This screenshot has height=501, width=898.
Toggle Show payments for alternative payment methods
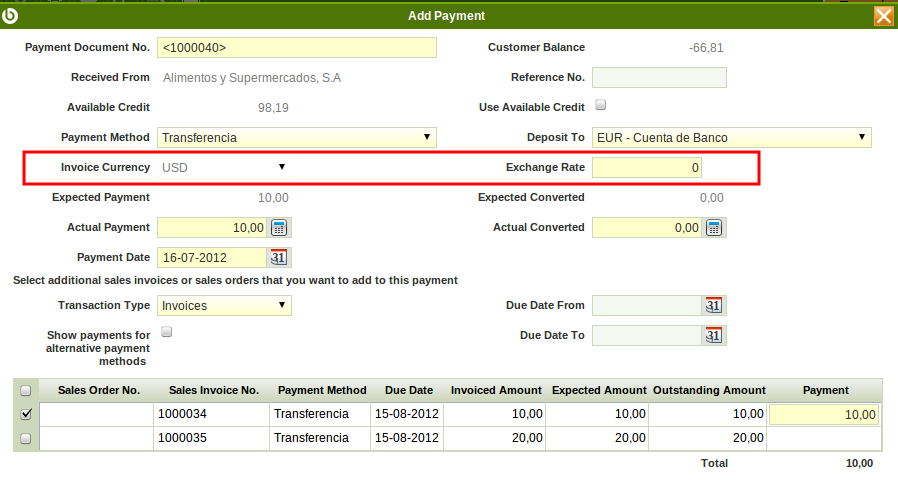click(167, 332)
